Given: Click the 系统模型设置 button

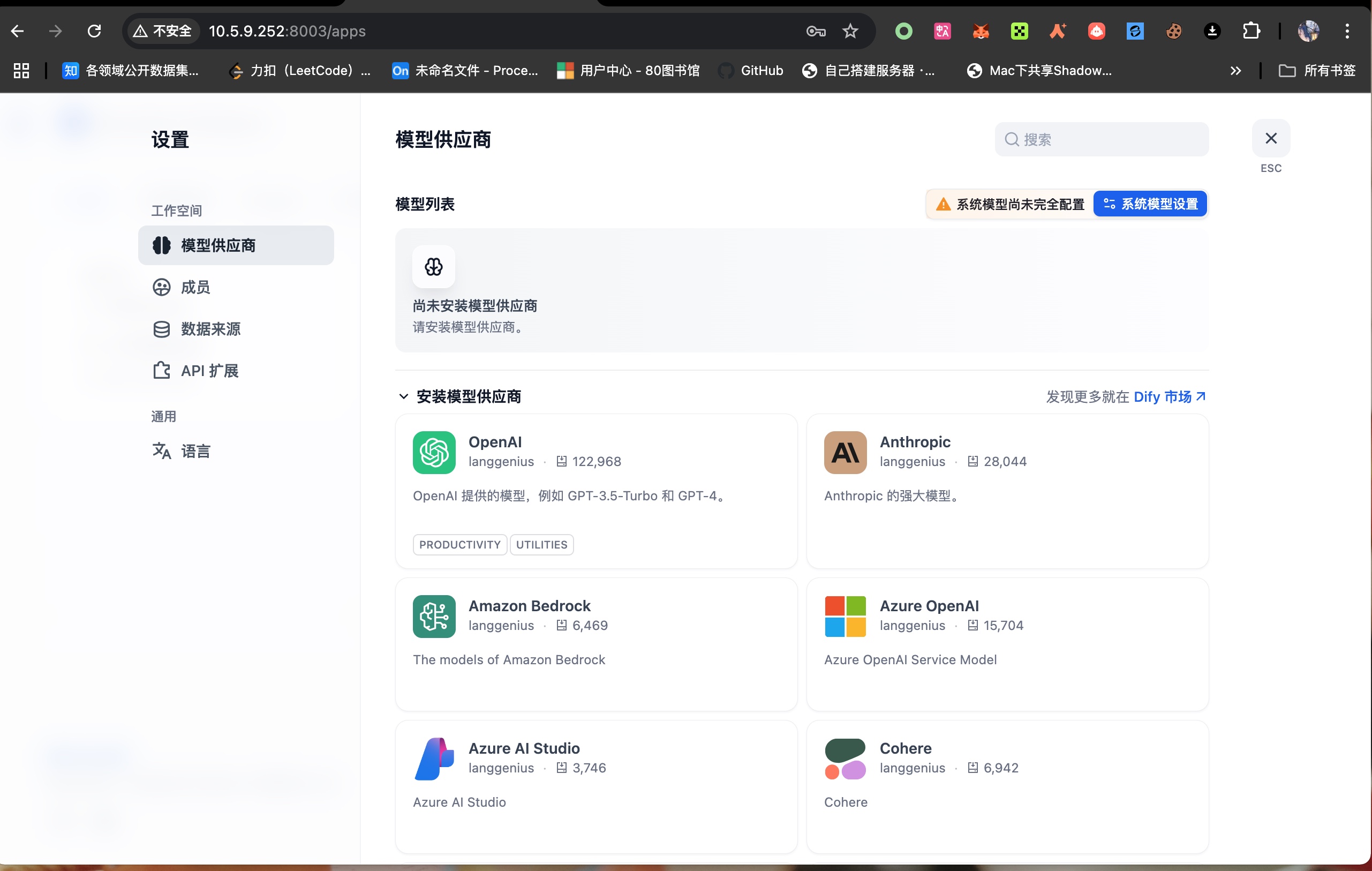Looking at the screenshot, I should coord(1150,204).
